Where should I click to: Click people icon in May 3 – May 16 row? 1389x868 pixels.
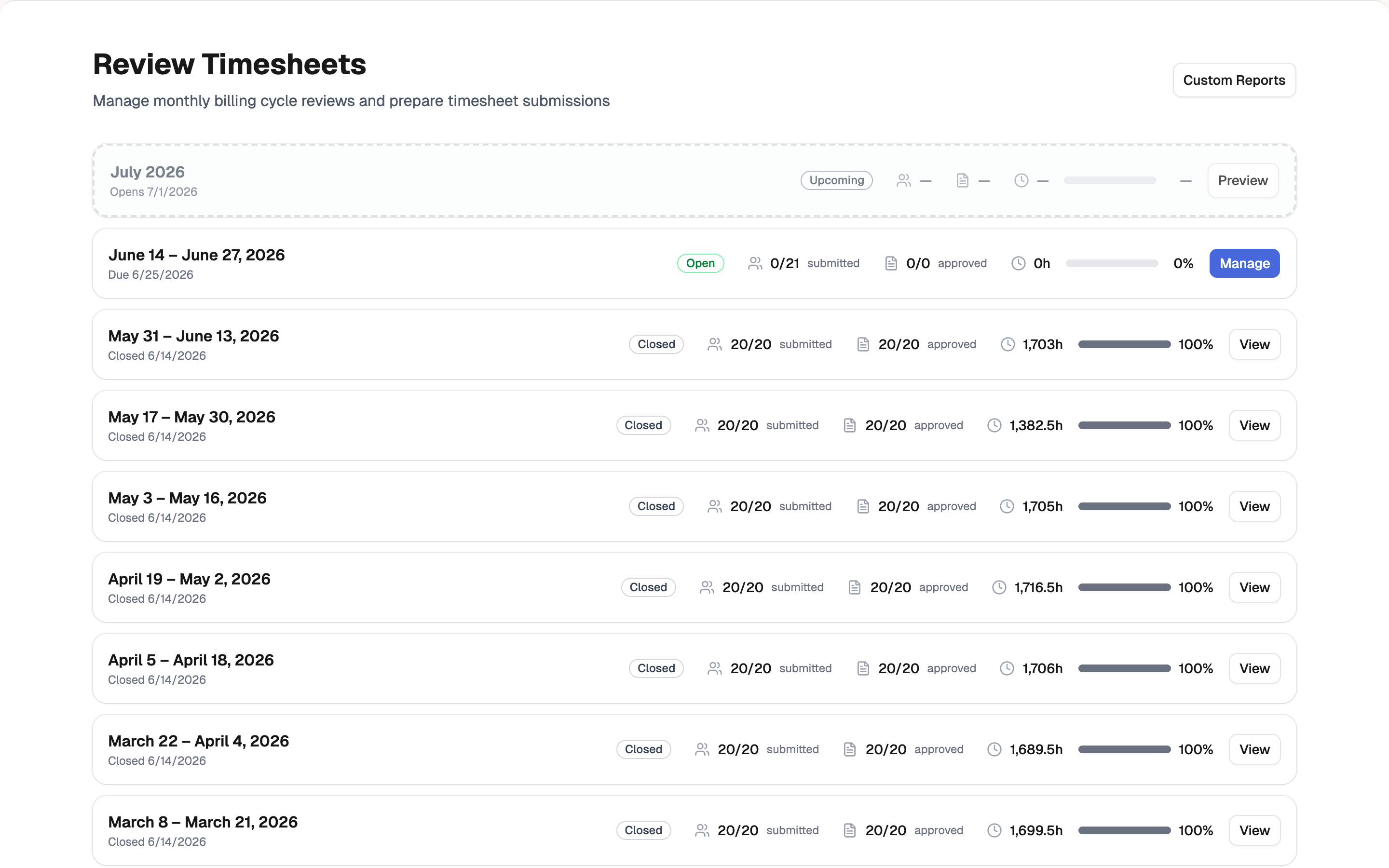tap(715, 506)
